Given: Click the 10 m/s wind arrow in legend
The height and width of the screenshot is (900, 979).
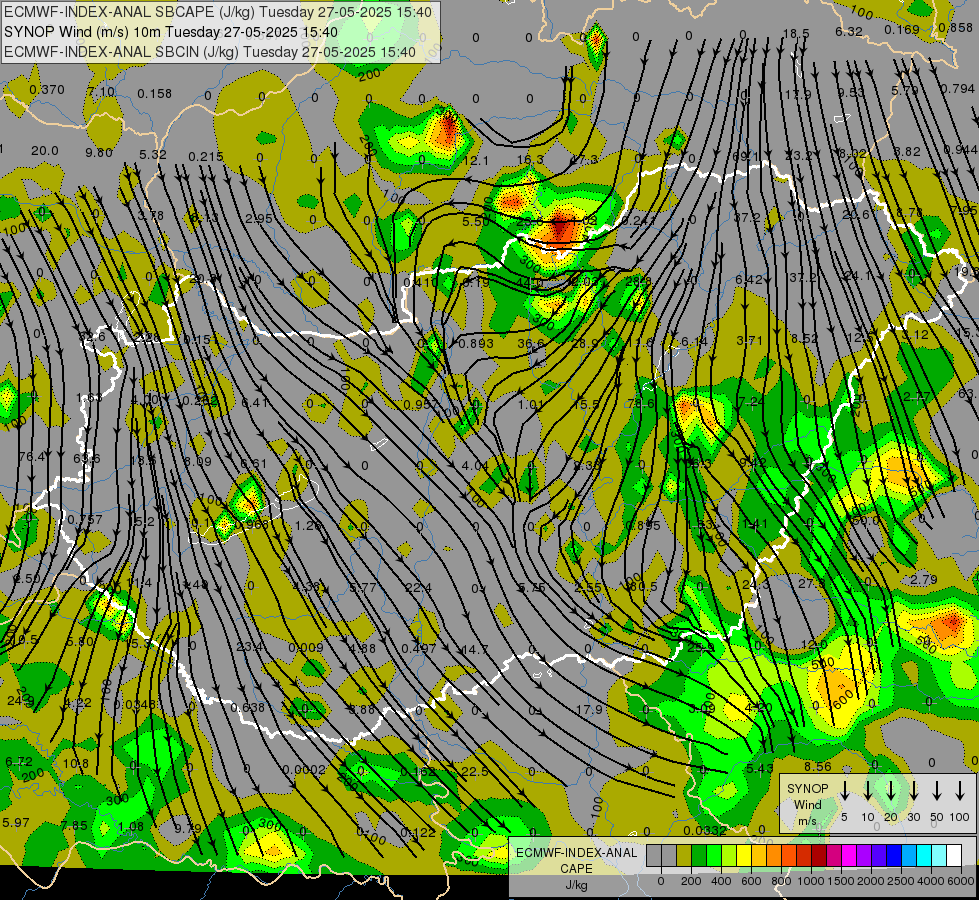Looking at the screenshot, I should tap(867, 791).
